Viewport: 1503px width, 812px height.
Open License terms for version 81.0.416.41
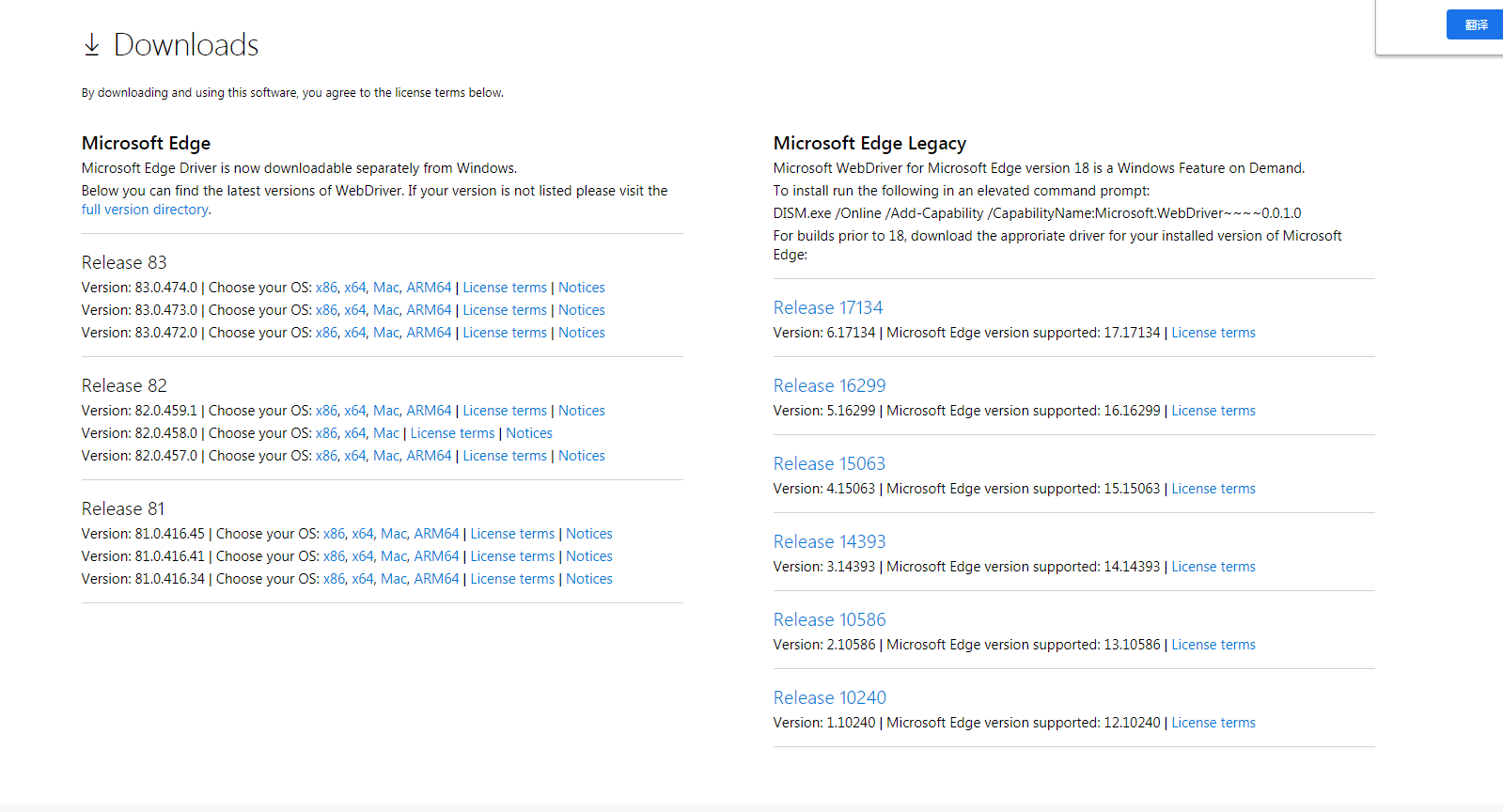coord(512,556)
